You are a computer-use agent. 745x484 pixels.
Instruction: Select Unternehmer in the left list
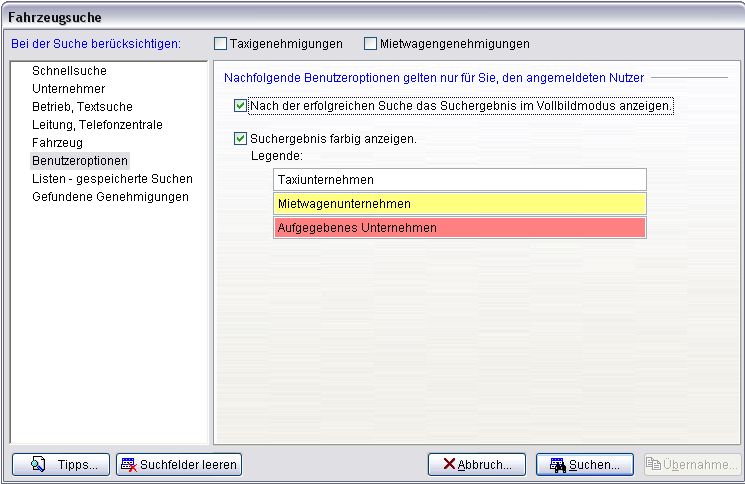68,89
